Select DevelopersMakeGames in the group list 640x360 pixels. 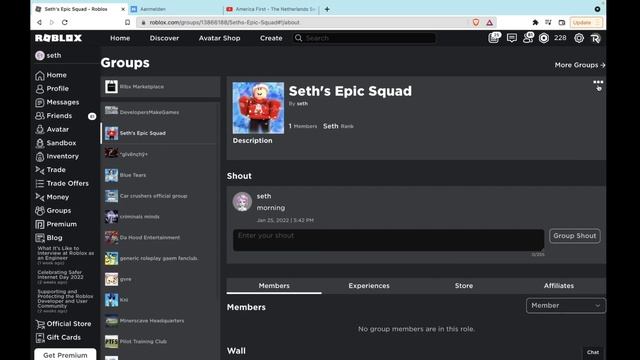click(159, 112)
